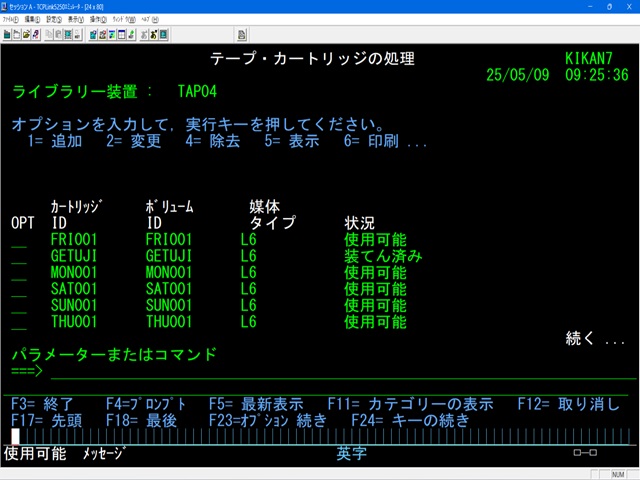Viewport: 640px width, 480px height.
Task: Click the date 25/05/09
Action: pyautogui.click(x=518, y=75)
